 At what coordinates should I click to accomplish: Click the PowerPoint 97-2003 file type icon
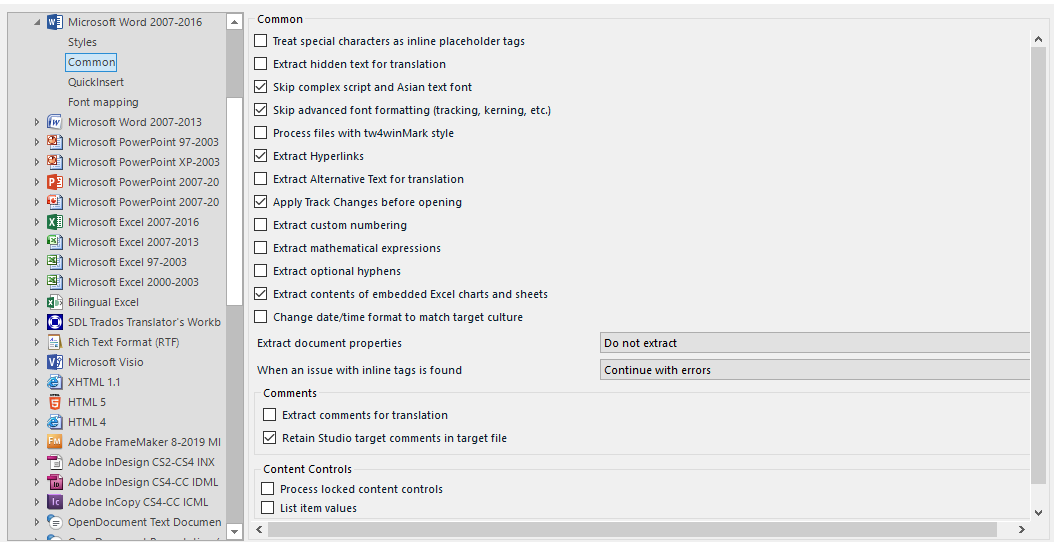55,142
